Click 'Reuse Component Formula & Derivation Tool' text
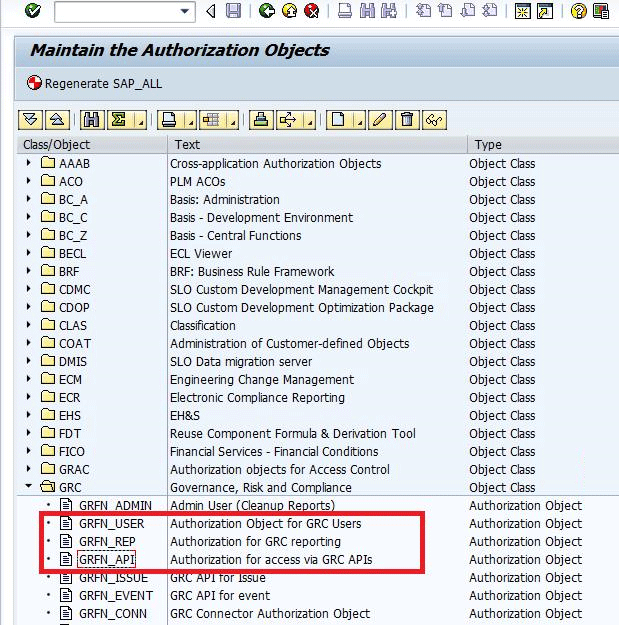 (293, 433)
